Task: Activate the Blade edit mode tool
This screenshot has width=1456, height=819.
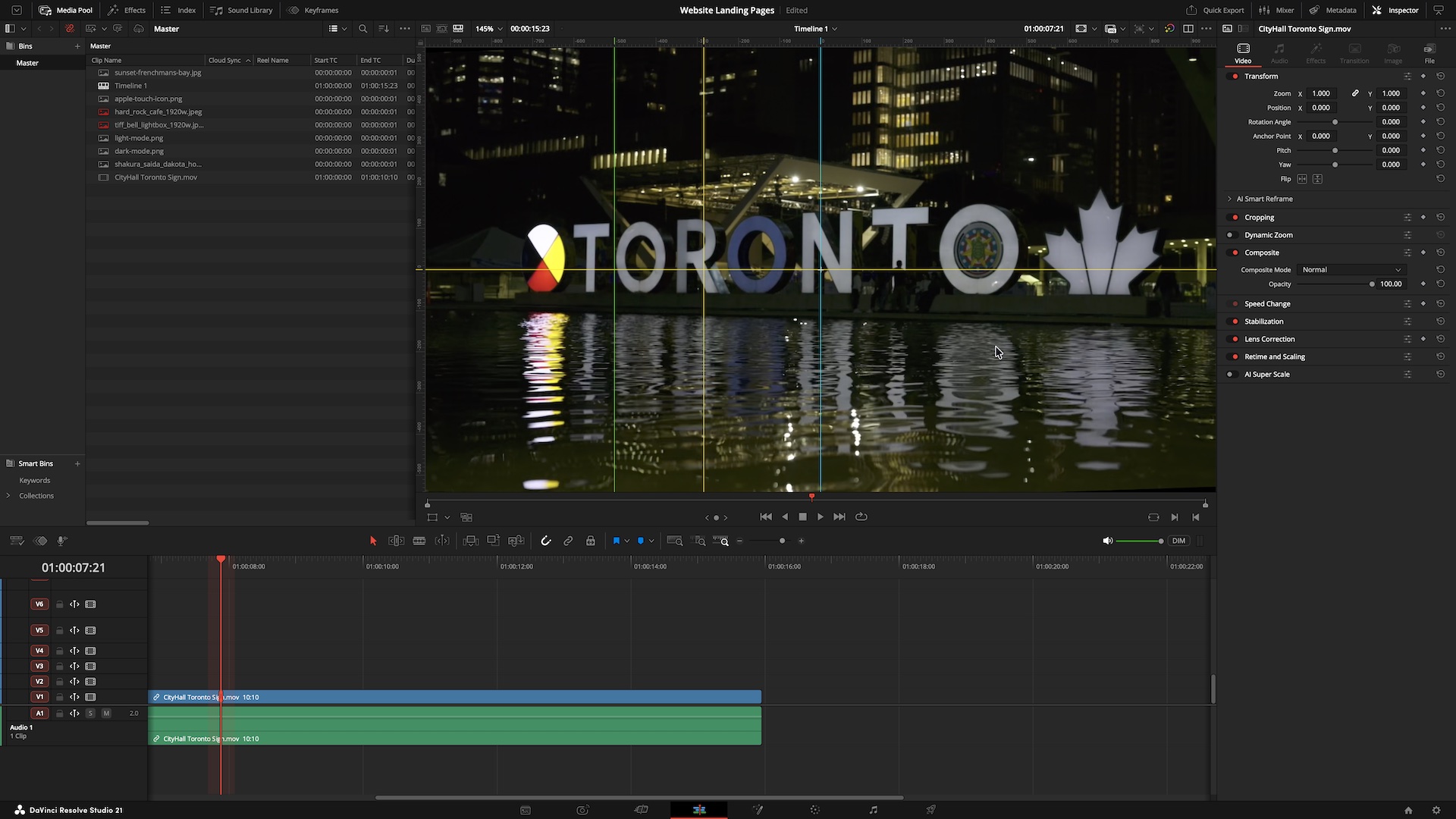Action: tap(419, 541)
